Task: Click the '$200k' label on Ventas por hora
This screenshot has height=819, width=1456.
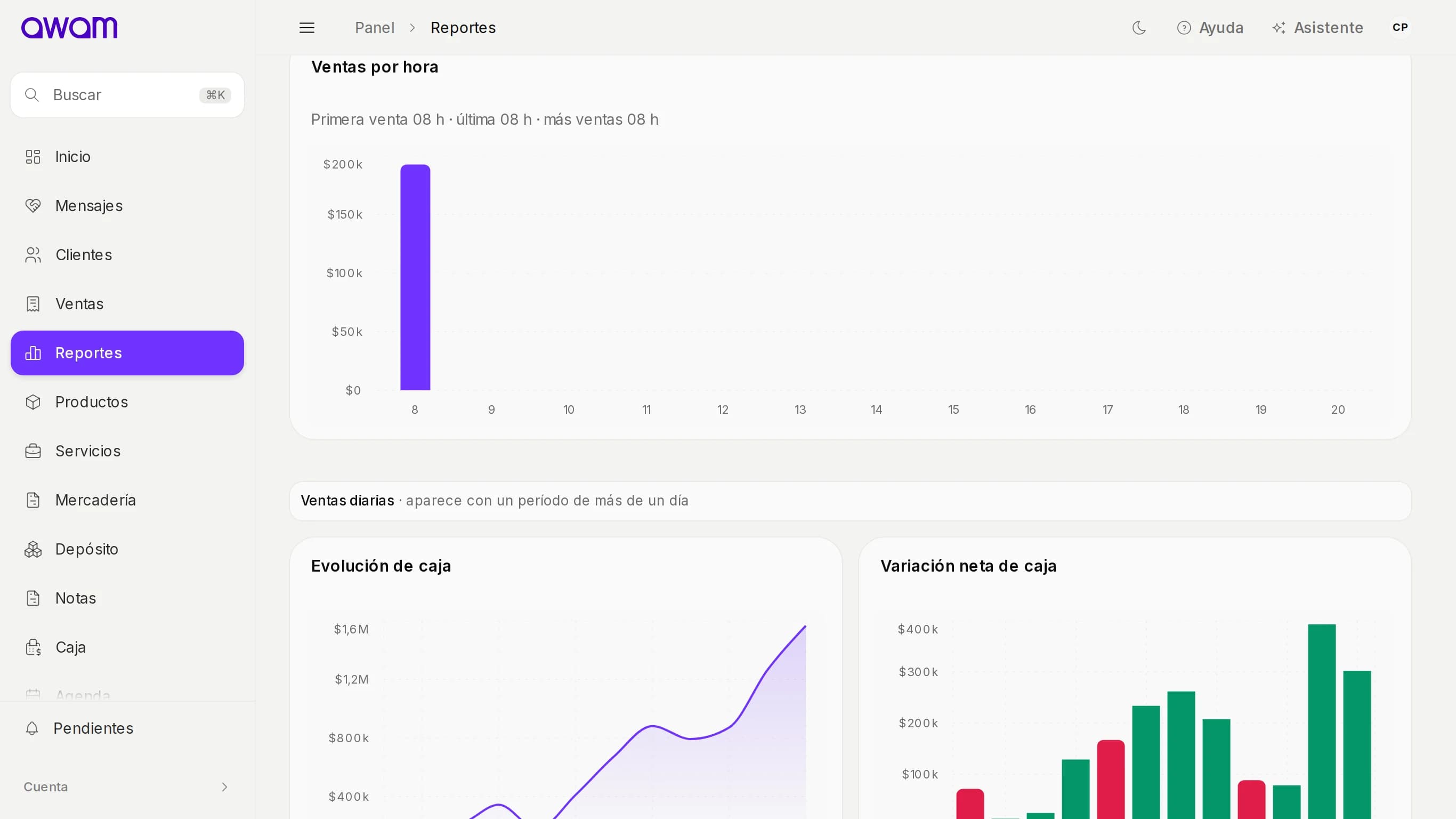Action: click(343, 164)
